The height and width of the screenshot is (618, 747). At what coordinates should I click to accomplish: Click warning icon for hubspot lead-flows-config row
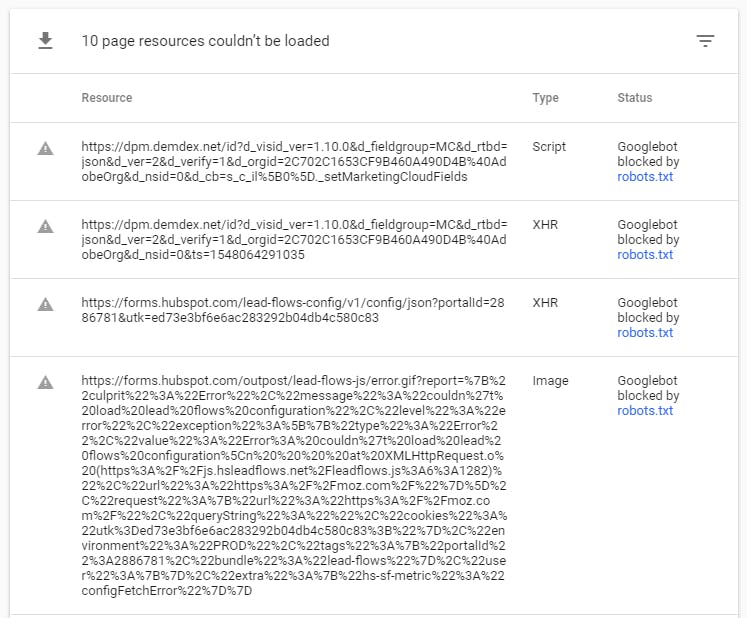(x=45, y=304)
